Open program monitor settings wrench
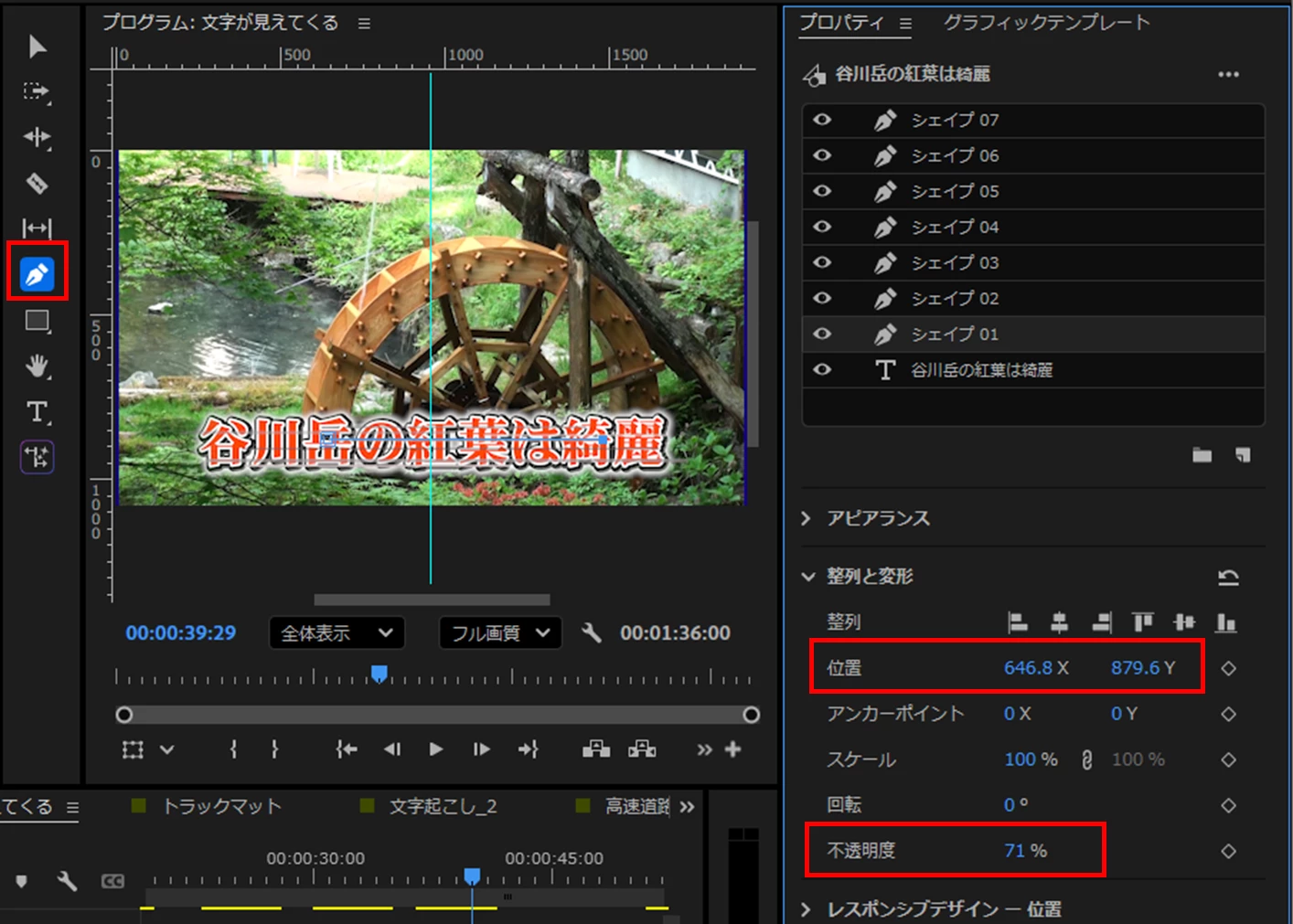This screenshot has height=924, width=1293. point(592,632)
